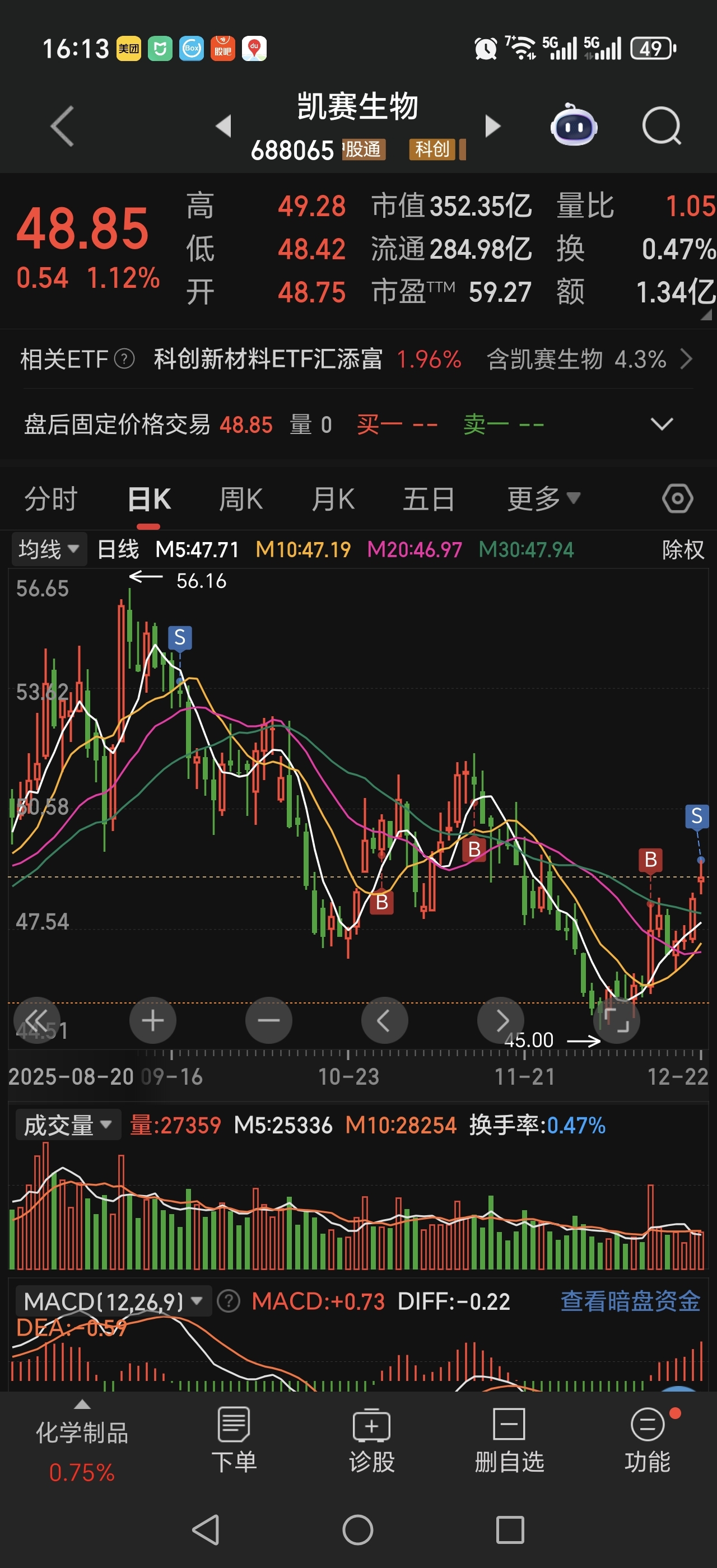Tap 下单 place order button
This screenshot has width=717, height=1568.
coord(234,1441)
